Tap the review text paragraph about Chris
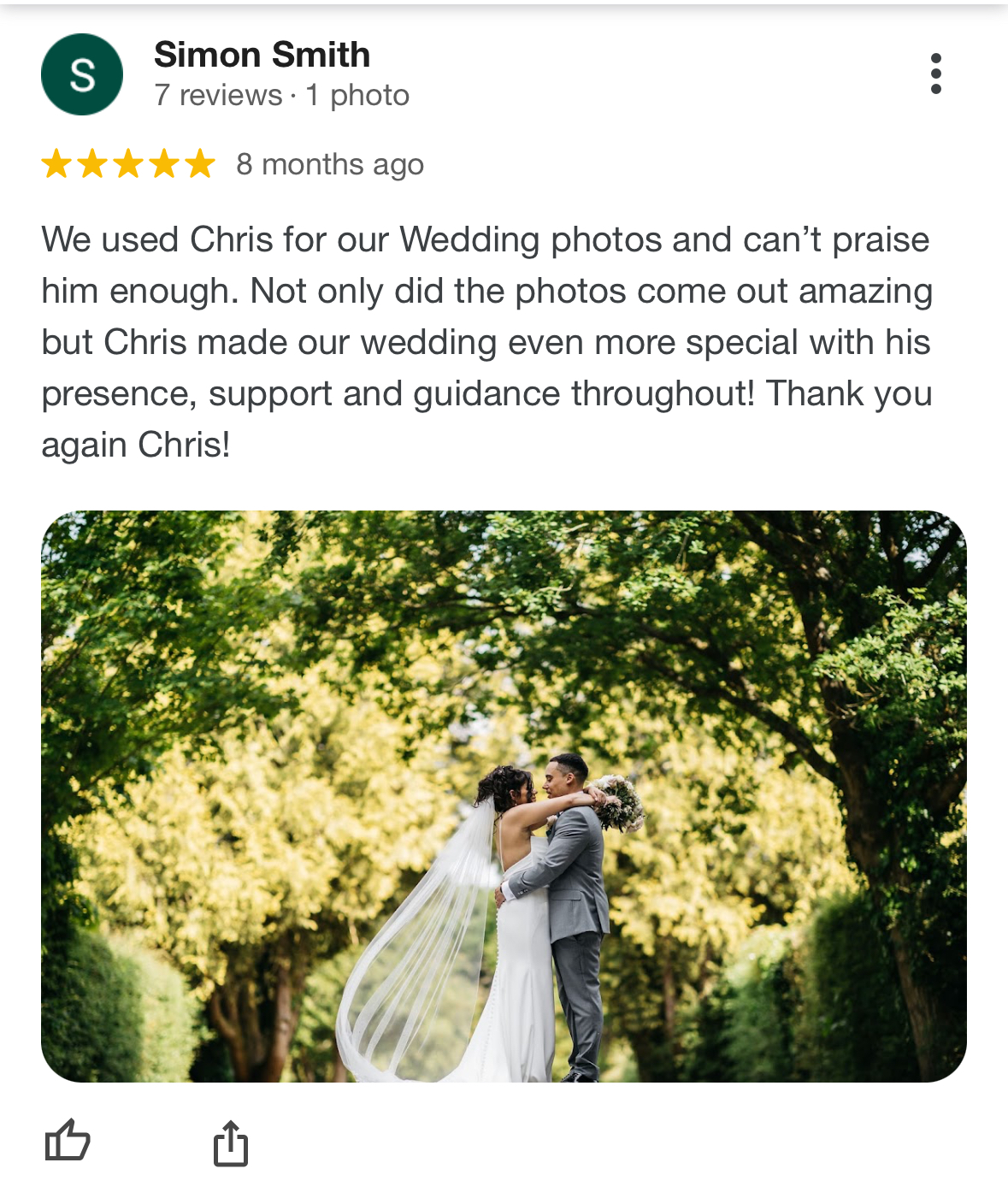 (486, 342)
